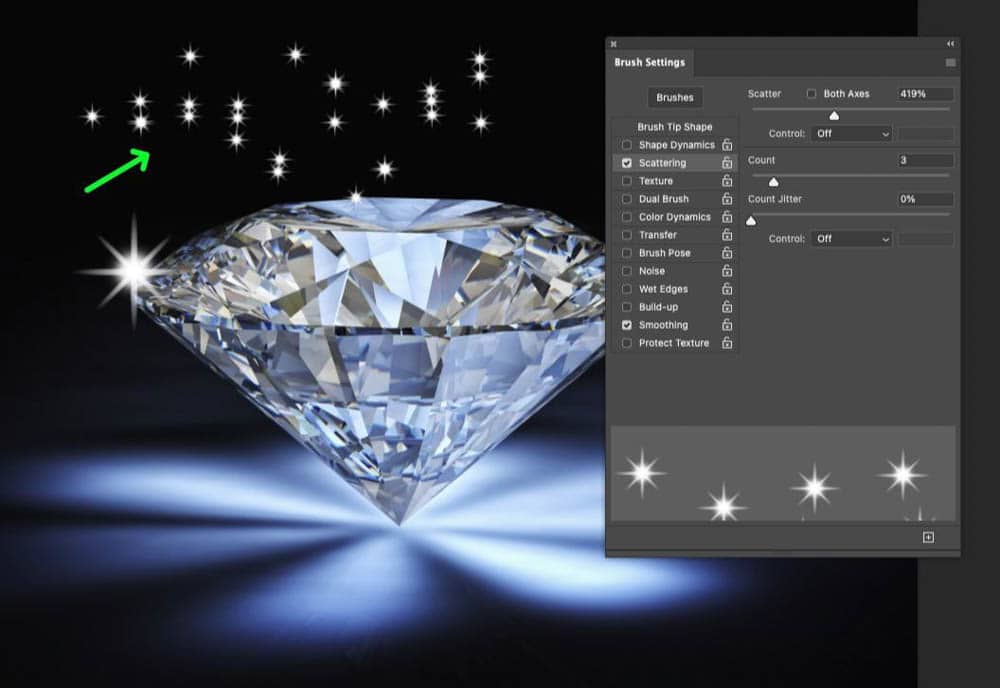Check the Both Axes option
This screenshot has height=688, width=1000.
tap(811, 94)
